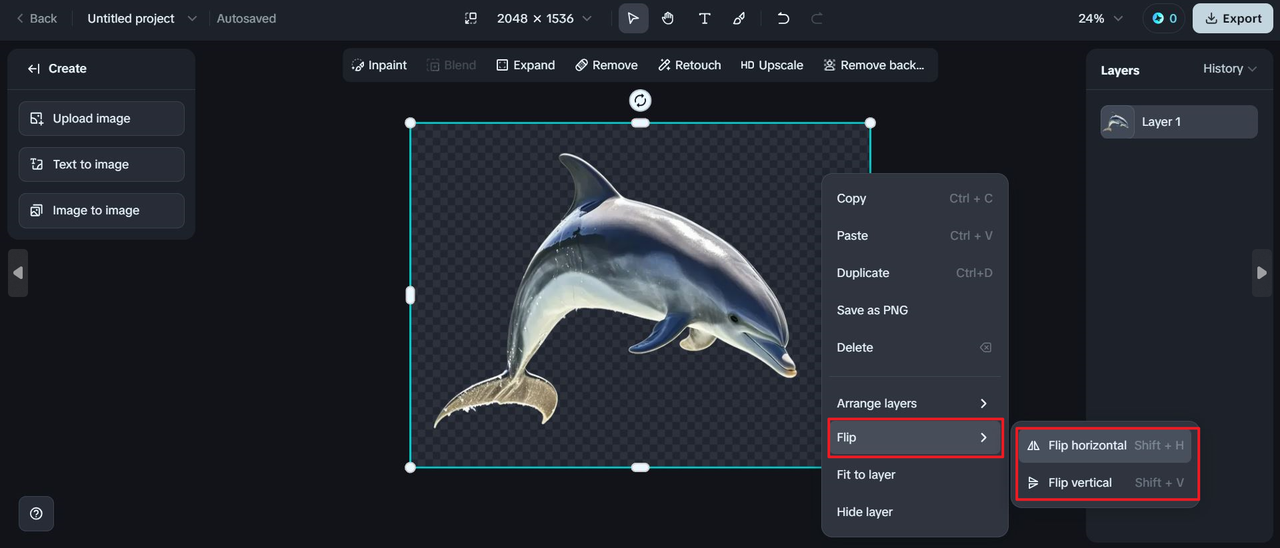Open the History dropdown

[x=1229, y=69]
